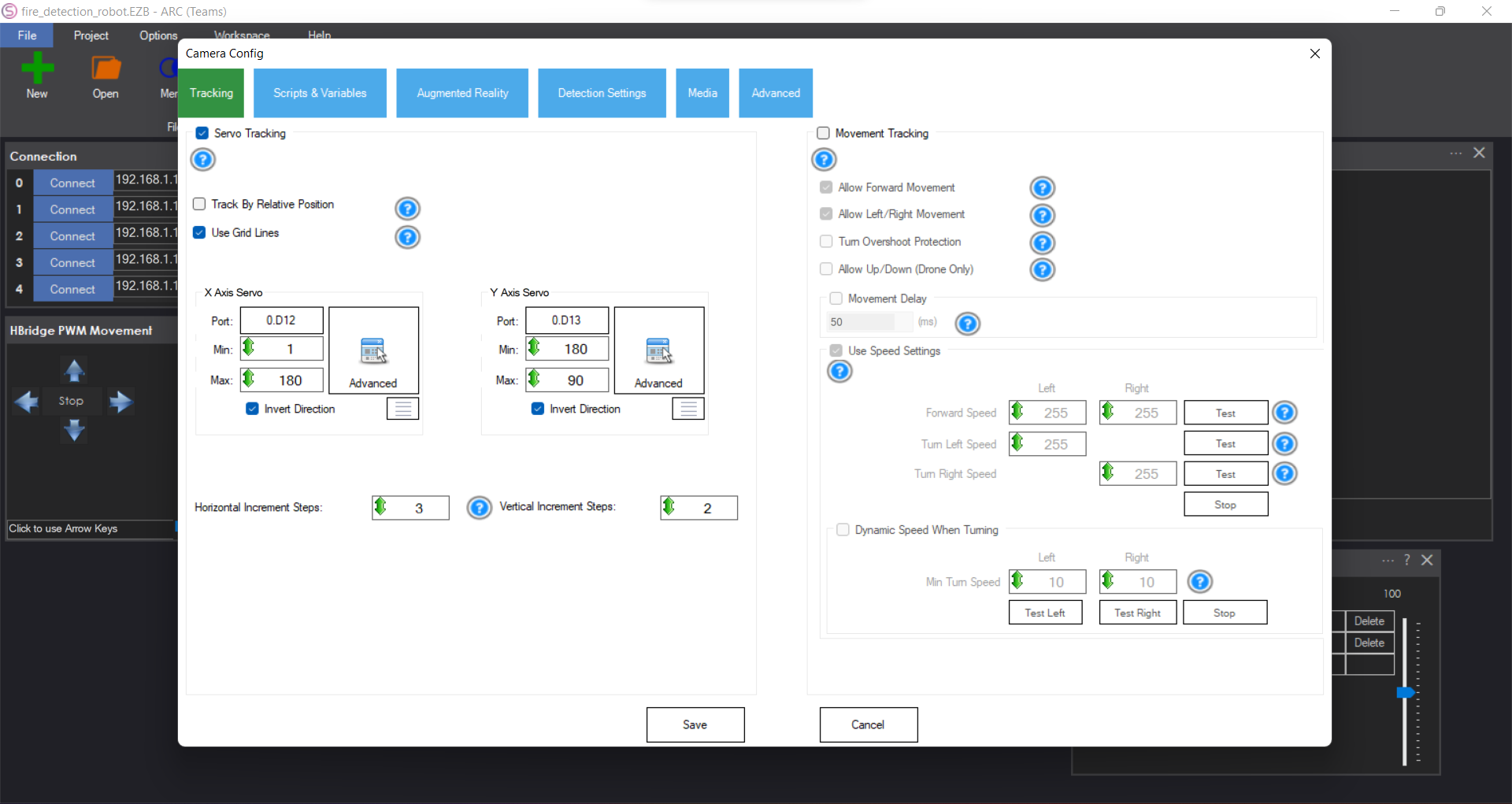The image size is (1512, 804).
Task: Click the Use Speed Settings help icon
Action: pos(839,371)
